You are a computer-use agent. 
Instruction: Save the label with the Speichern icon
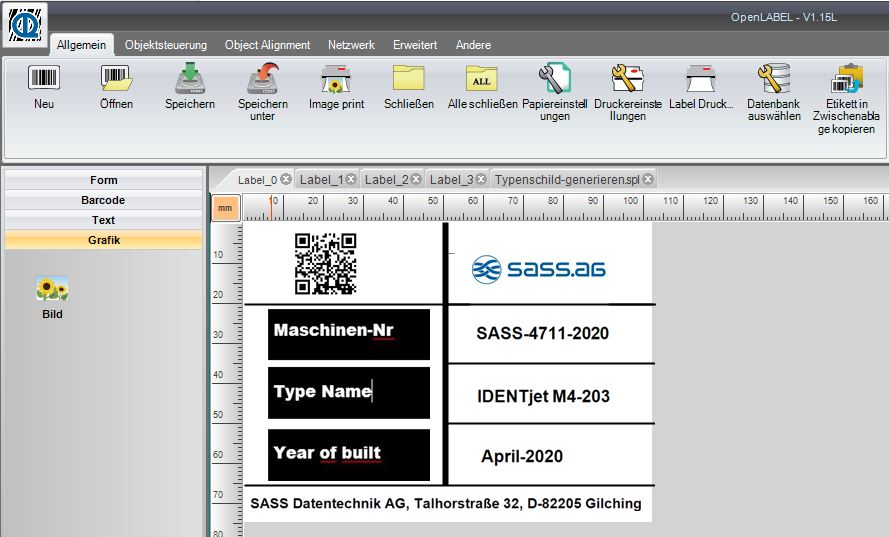click(x=190, y=78)
